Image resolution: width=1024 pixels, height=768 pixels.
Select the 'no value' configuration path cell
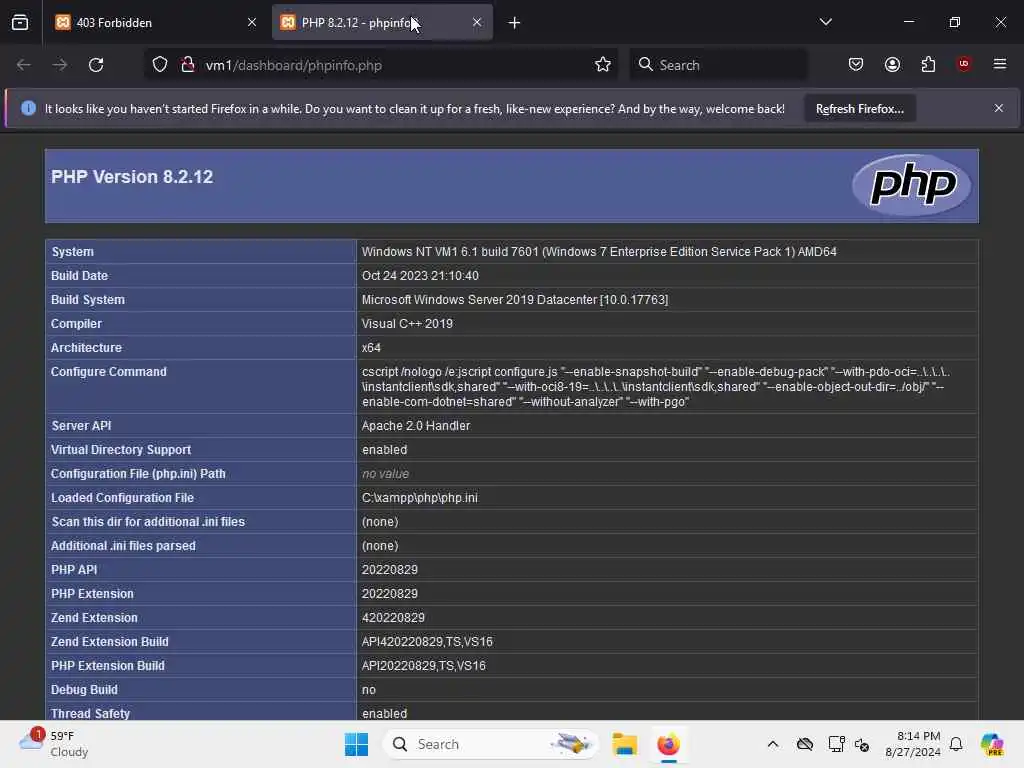[385, 473]
